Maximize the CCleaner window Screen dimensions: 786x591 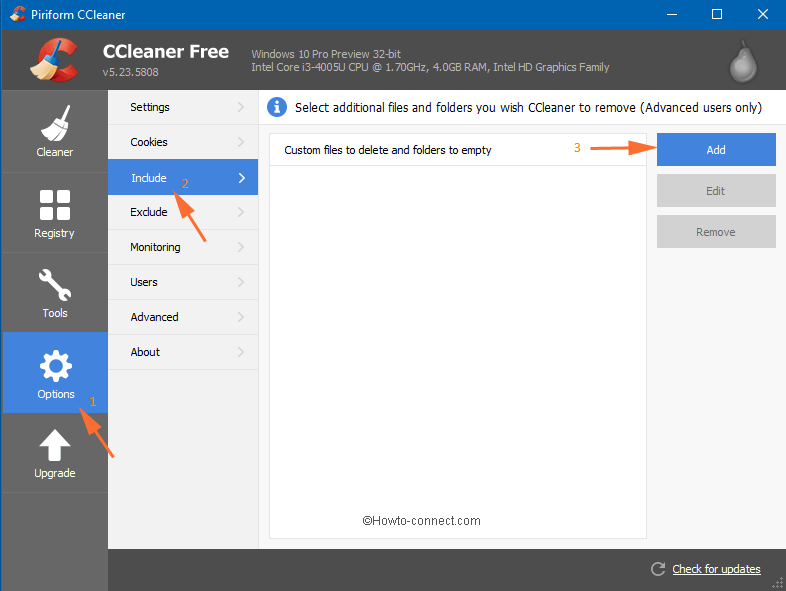coord(717,14)
